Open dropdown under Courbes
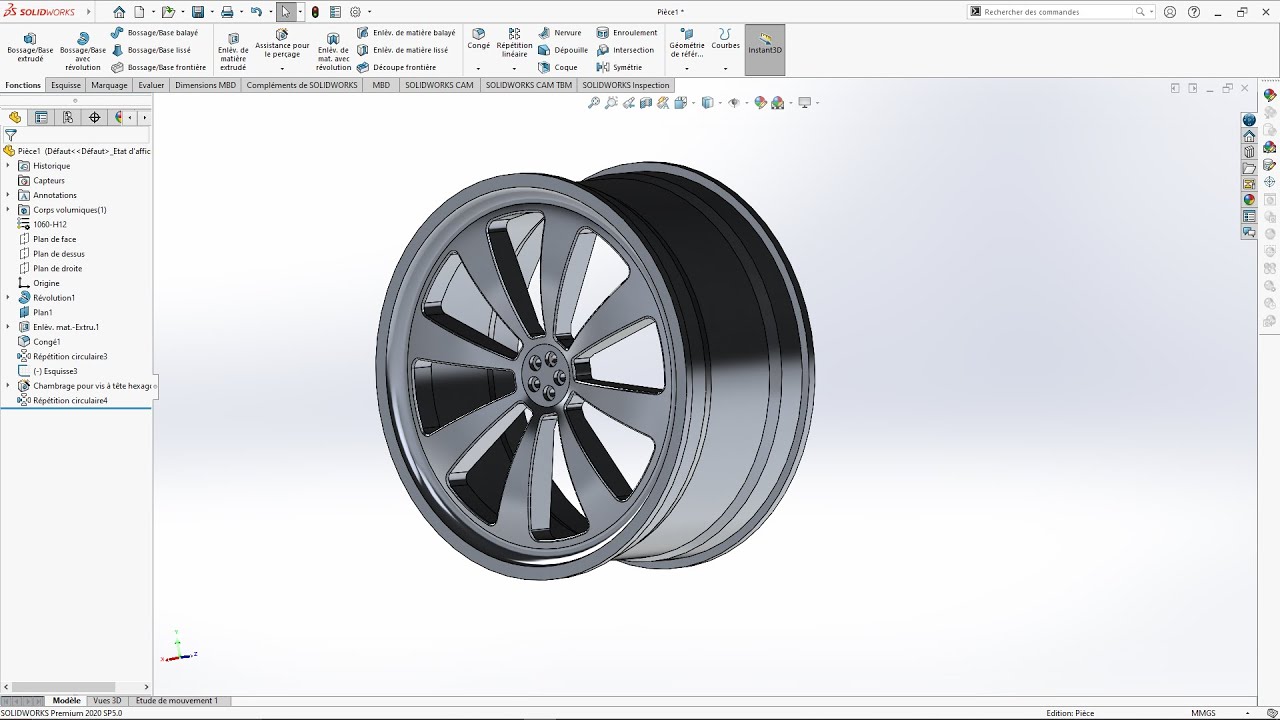The height and width of the screenshot is (720, 1280). [x=726, y=68]
